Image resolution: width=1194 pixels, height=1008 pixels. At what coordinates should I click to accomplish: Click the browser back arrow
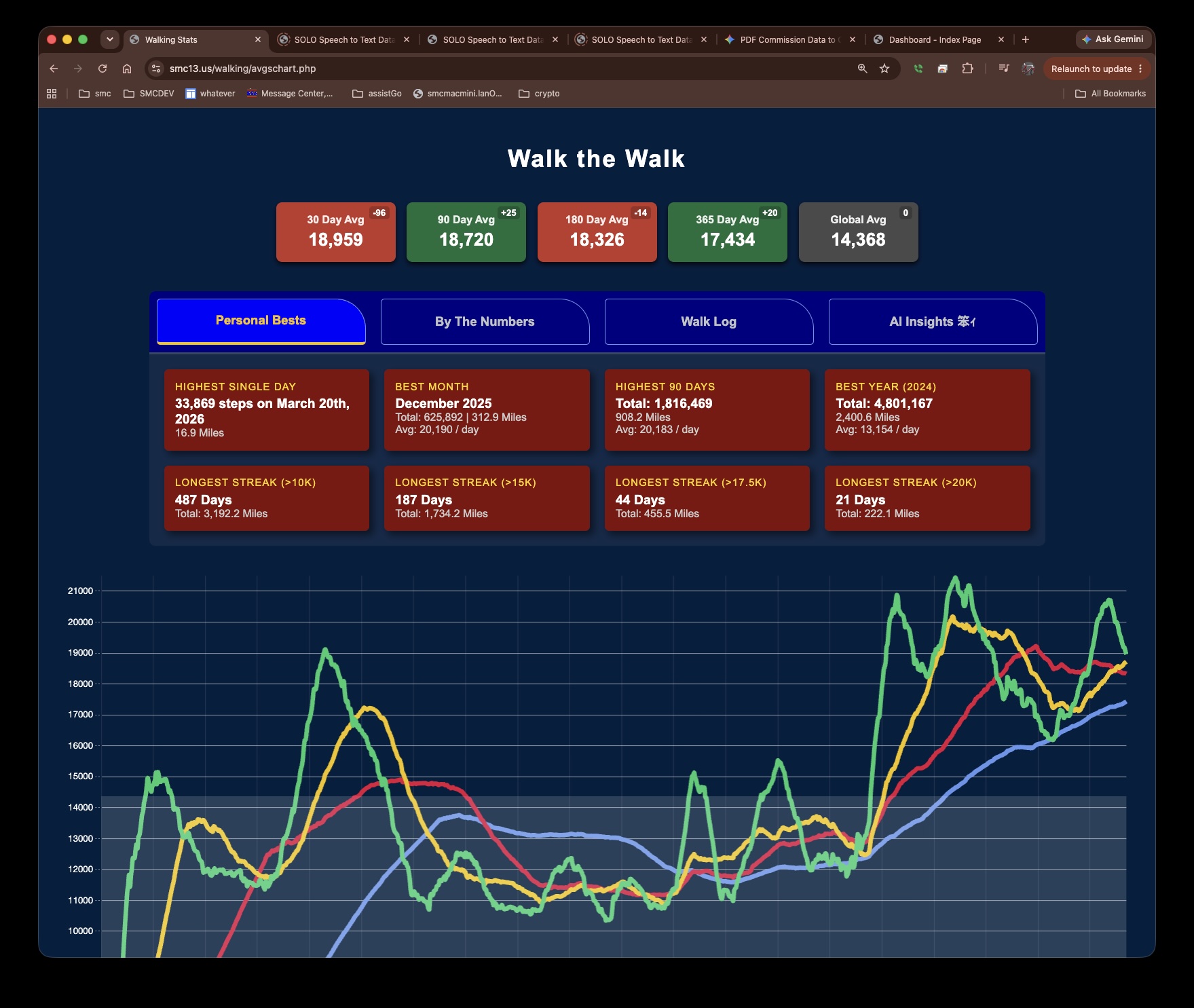click(54, 69)
